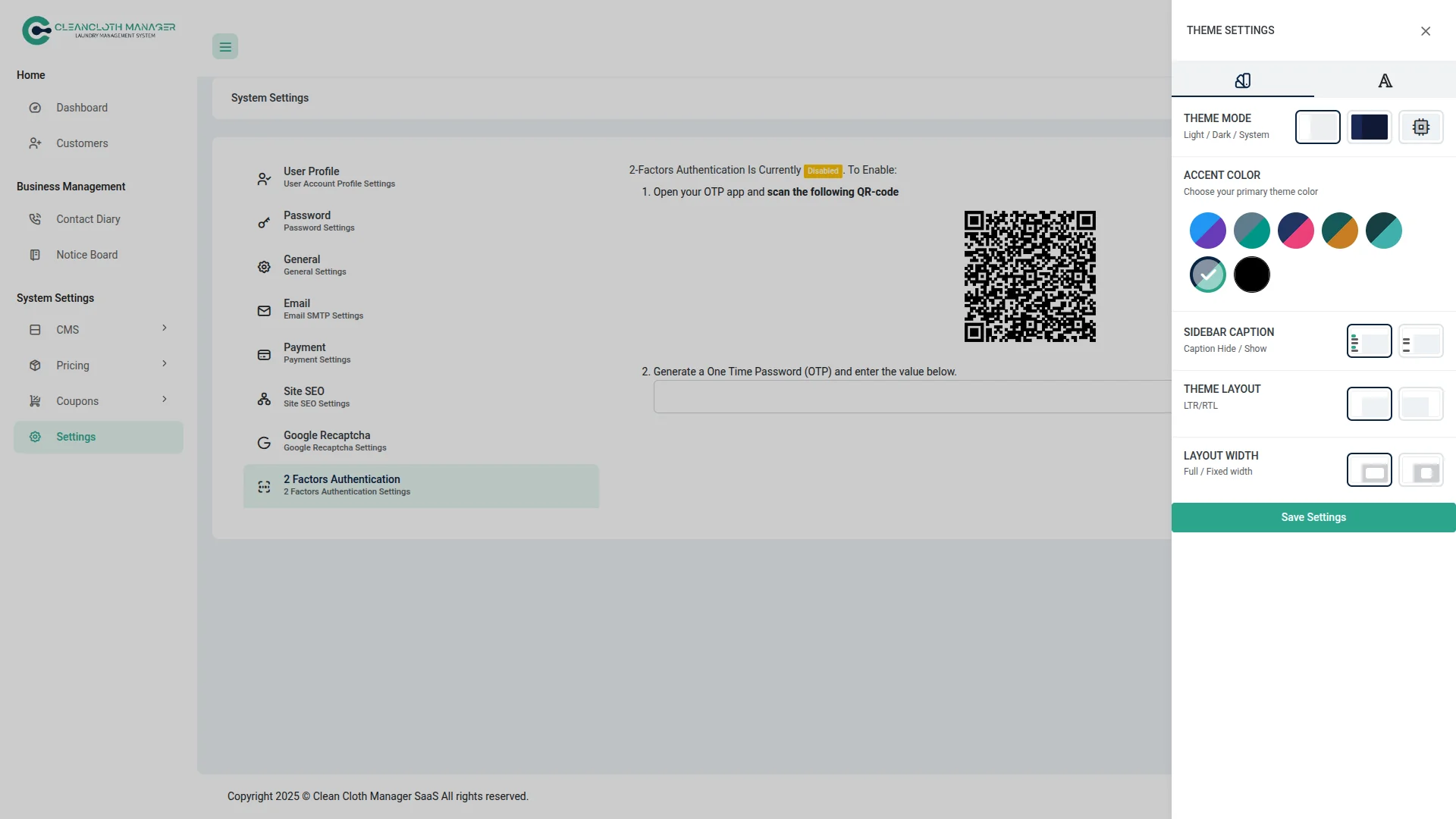Open Customers link in sidebar

[82, 143]
